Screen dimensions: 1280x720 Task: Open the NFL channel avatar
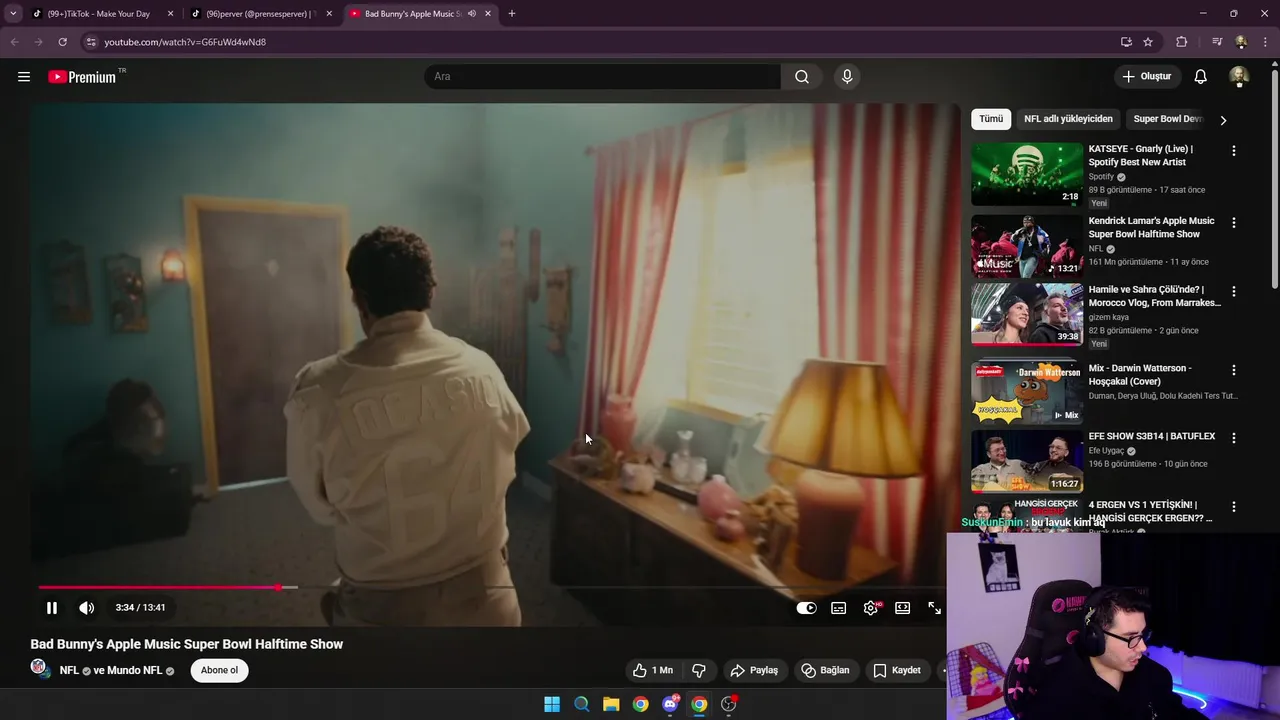coord(39,668)
